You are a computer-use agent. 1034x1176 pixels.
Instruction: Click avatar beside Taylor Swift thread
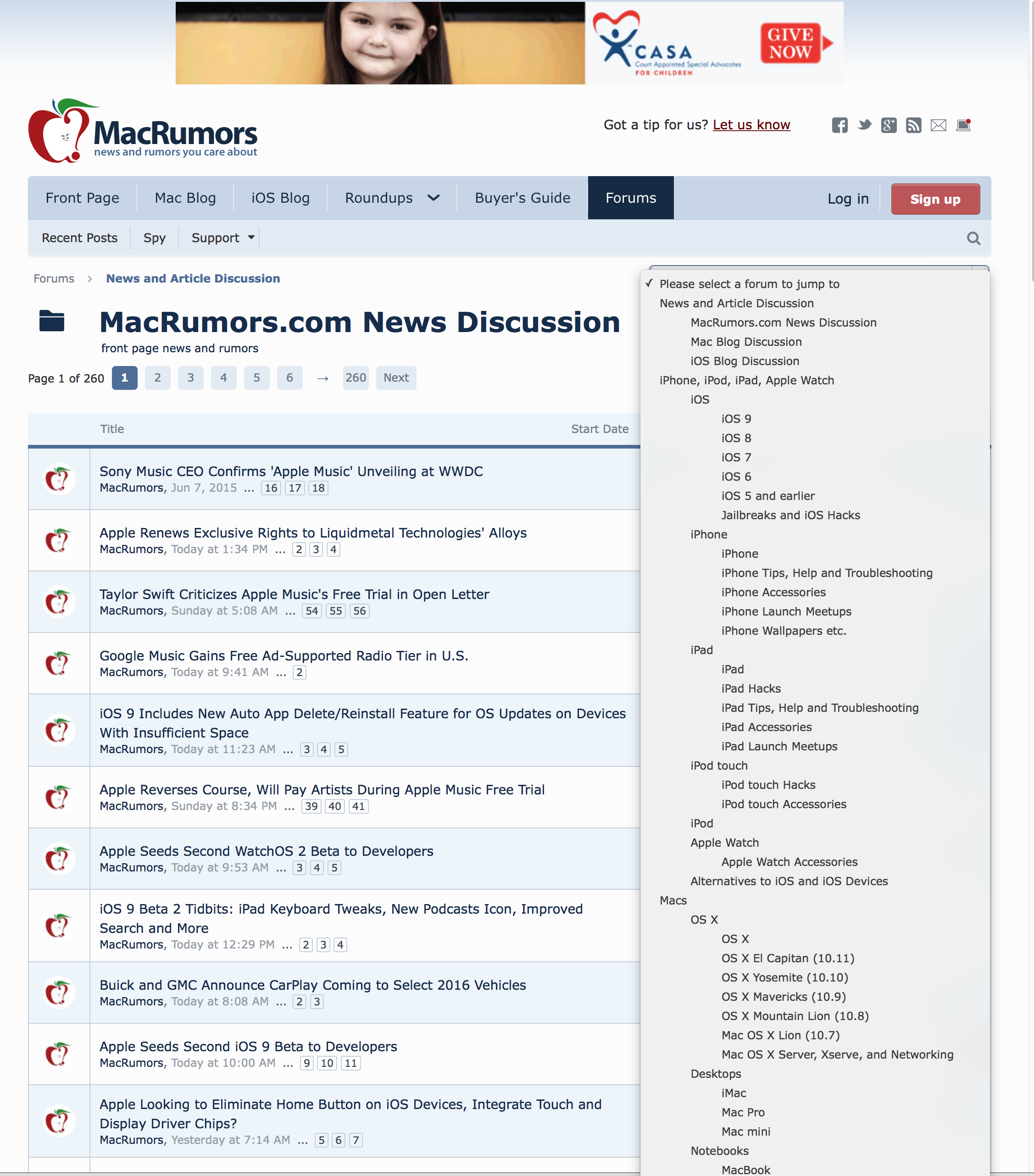59,602
